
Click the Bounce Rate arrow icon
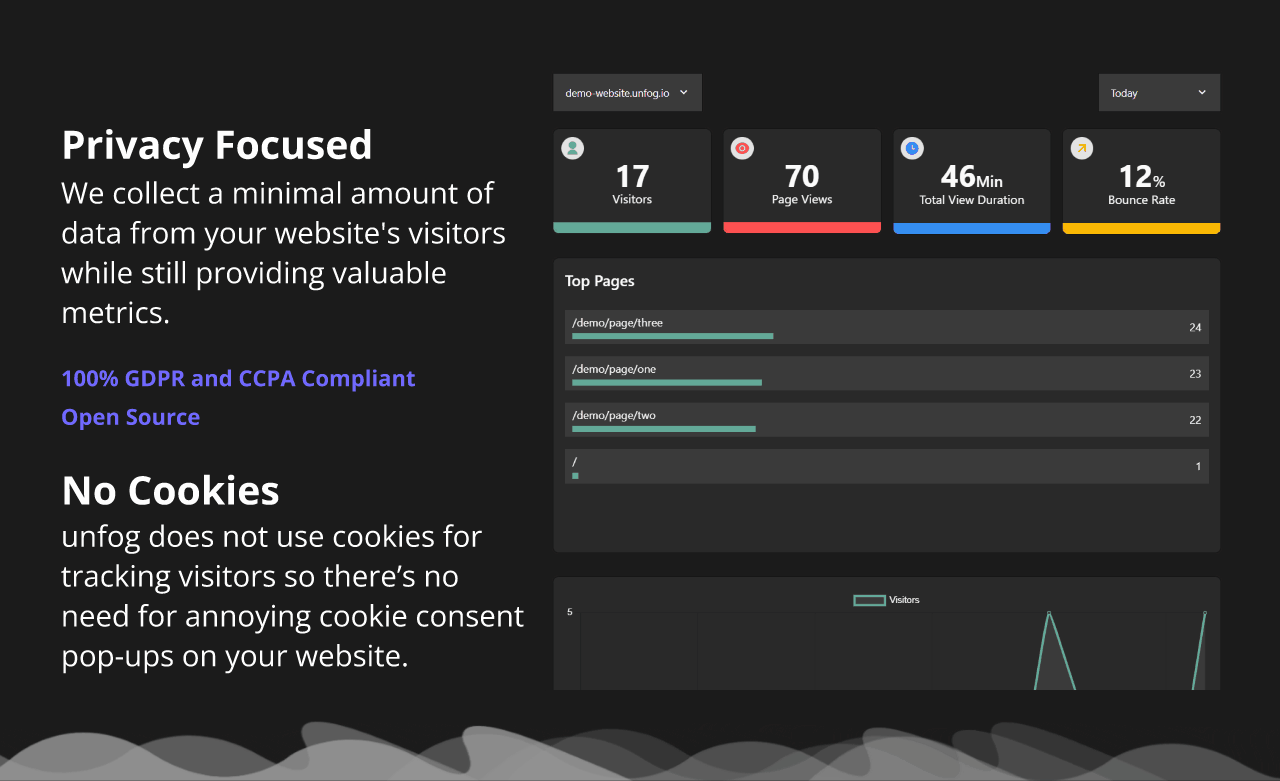(x=1082, y=148)
